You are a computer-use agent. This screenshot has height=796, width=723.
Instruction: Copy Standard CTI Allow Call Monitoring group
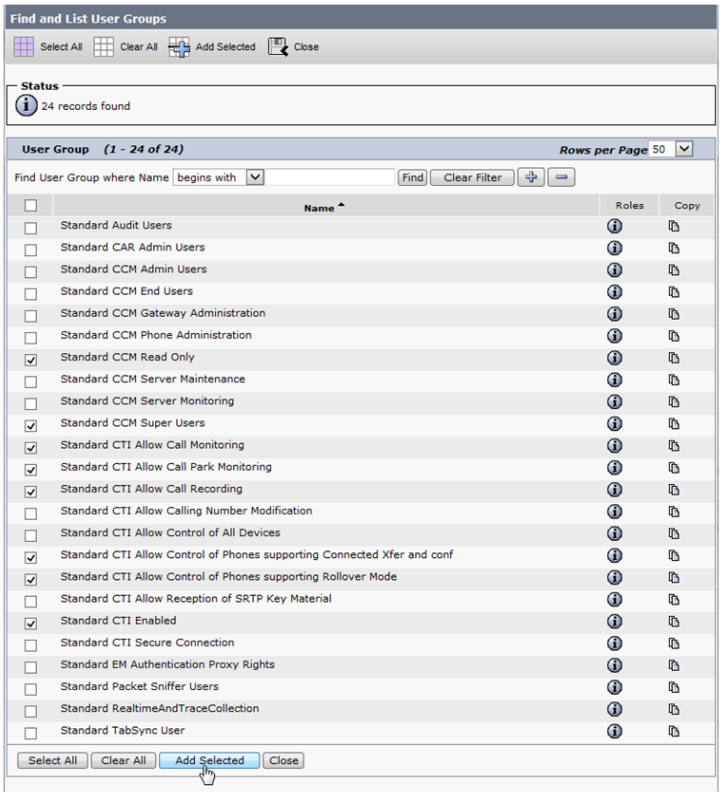pos(674,446)
